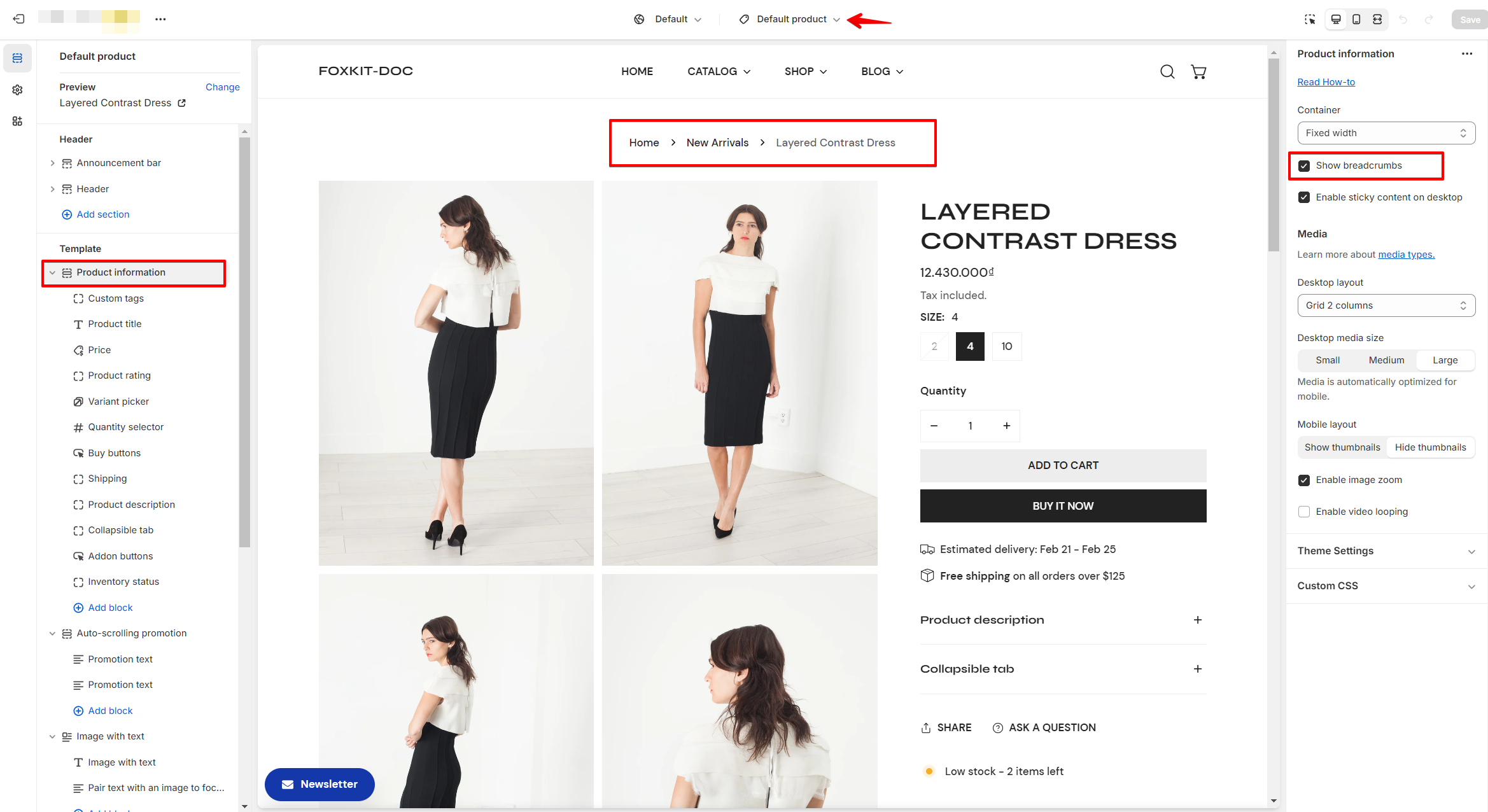The image size is (1488, 812).
Task: Open Desktop layout Grid 2 columns dropdown
Action: (1386, 305)
